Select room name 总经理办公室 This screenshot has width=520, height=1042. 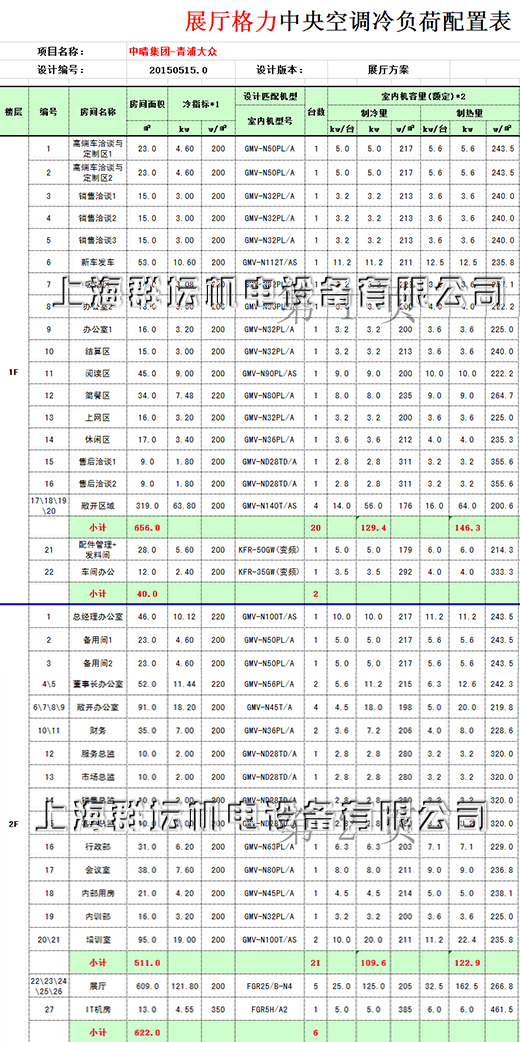pyautogui.click(x=97, y=617)
